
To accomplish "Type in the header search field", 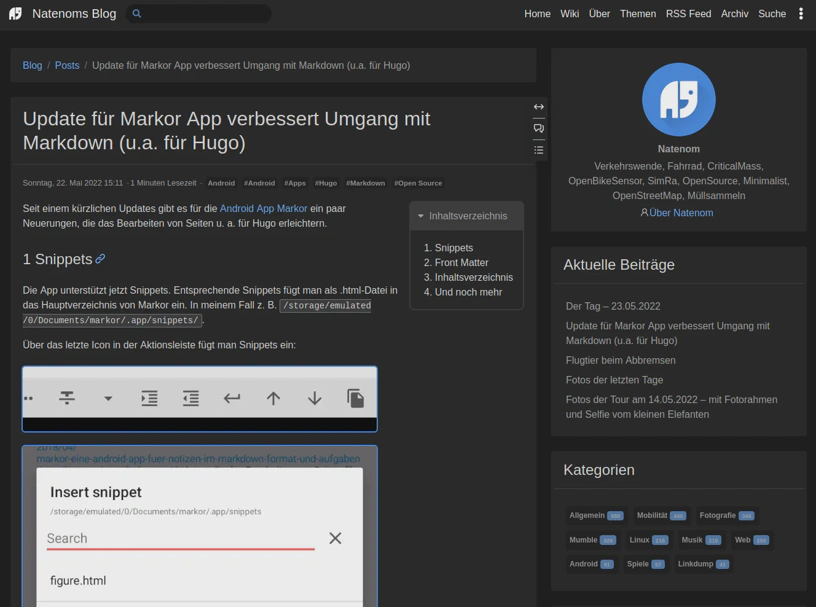I will tap(198, 14).
